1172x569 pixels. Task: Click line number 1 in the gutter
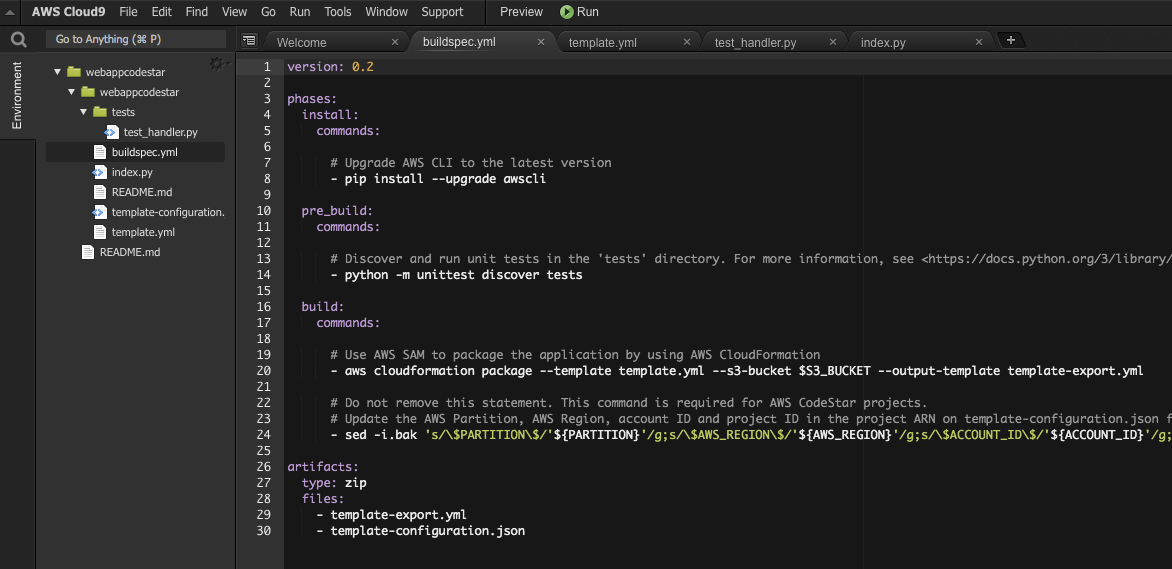(267, 67)
